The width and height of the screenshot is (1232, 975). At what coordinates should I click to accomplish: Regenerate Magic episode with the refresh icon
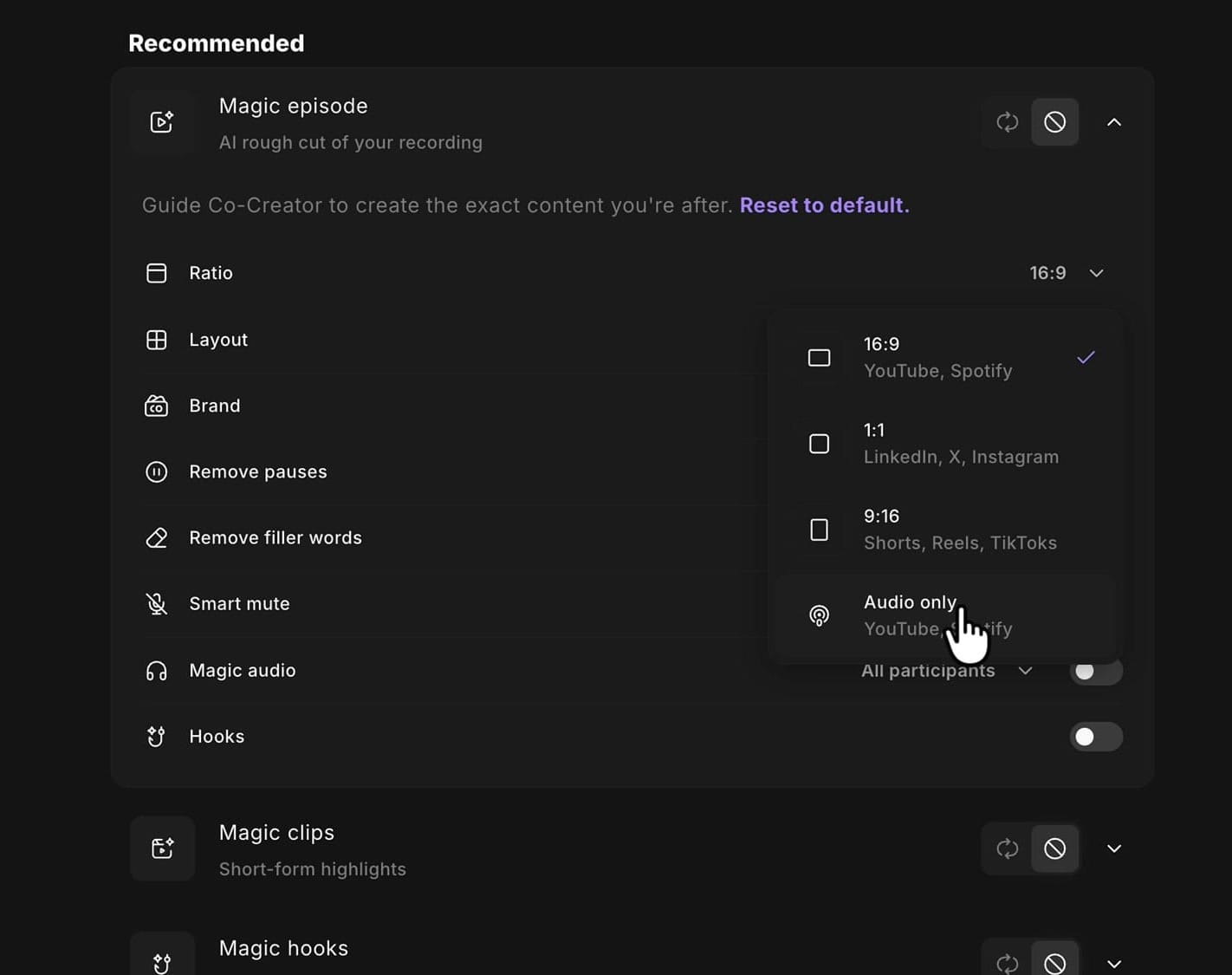(x=1007, y=122)
